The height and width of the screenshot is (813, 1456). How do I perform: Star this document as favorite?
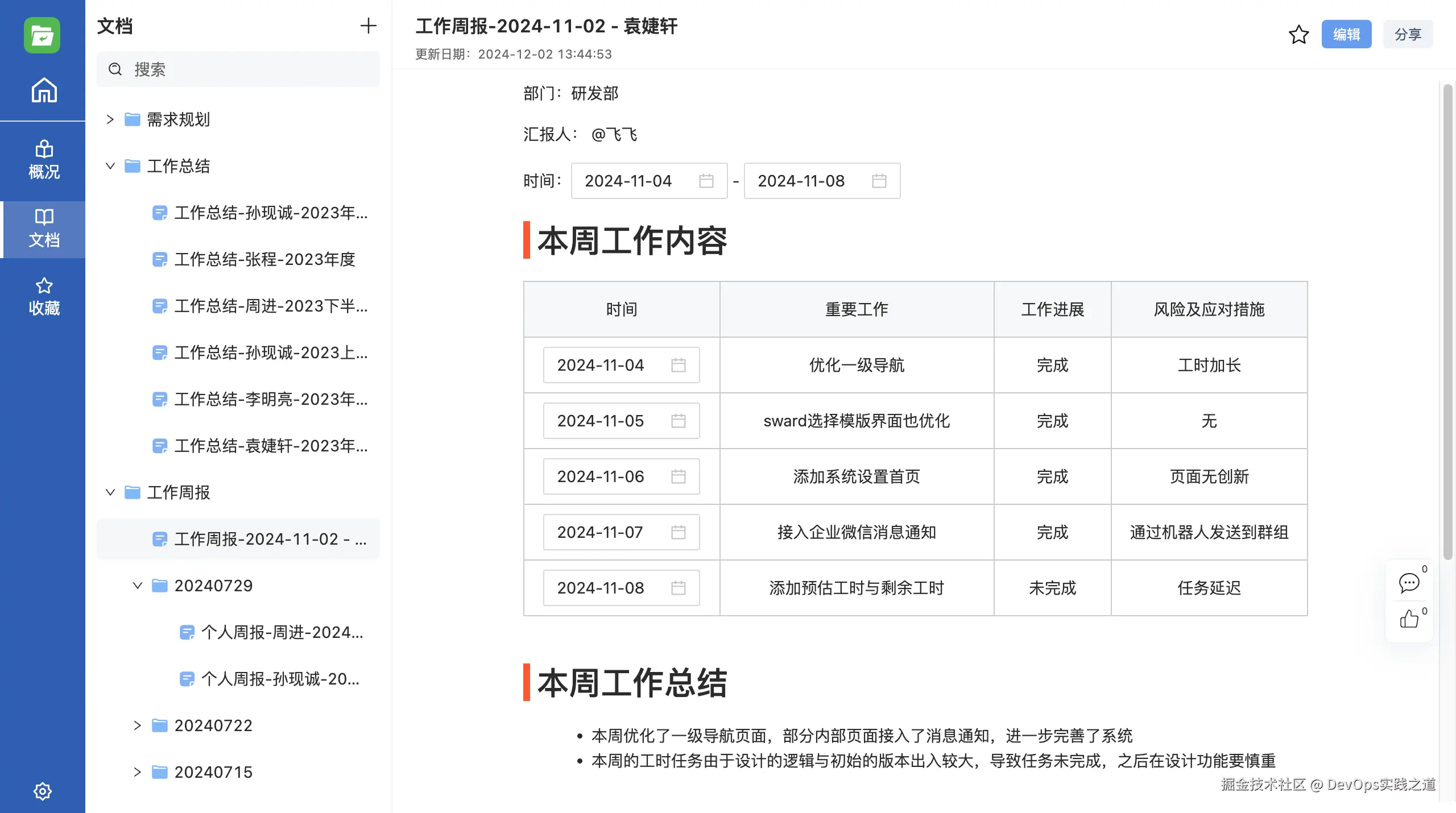click(x=1298, y=35)
